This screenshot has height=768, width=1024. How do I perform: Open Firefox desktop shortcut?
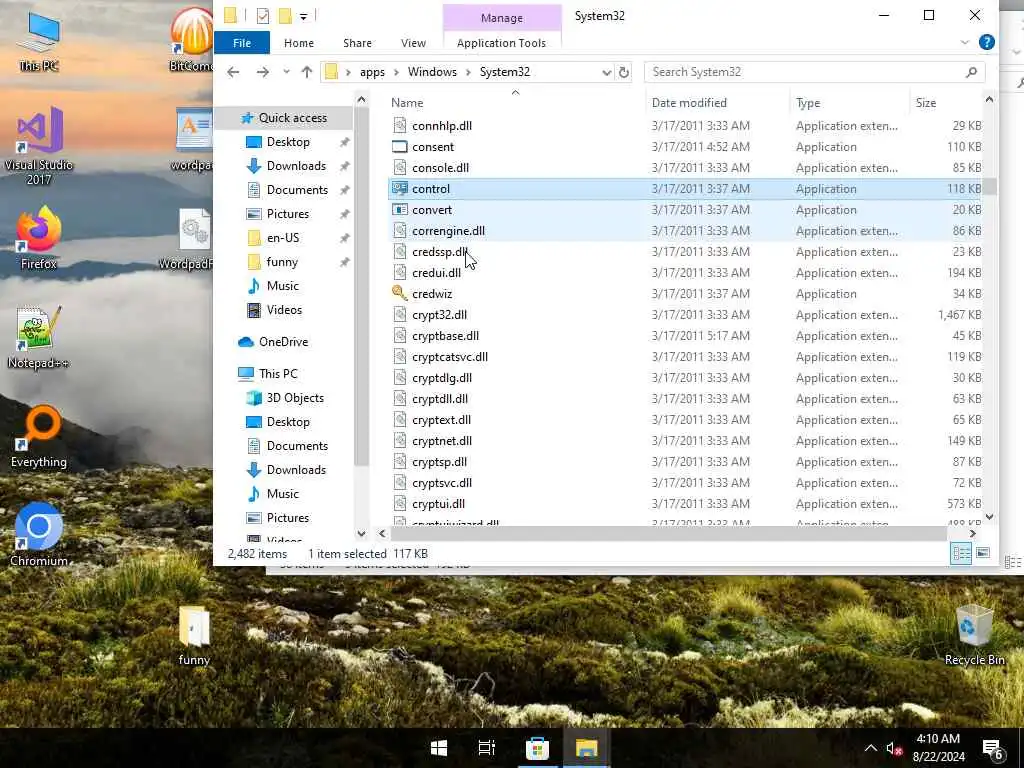point(39,237)
